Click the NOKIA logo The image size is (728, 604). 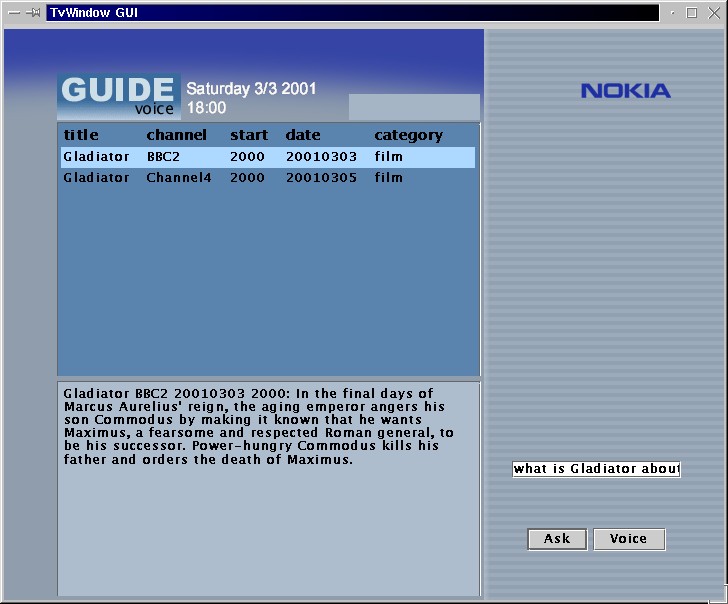coord(625,91)
